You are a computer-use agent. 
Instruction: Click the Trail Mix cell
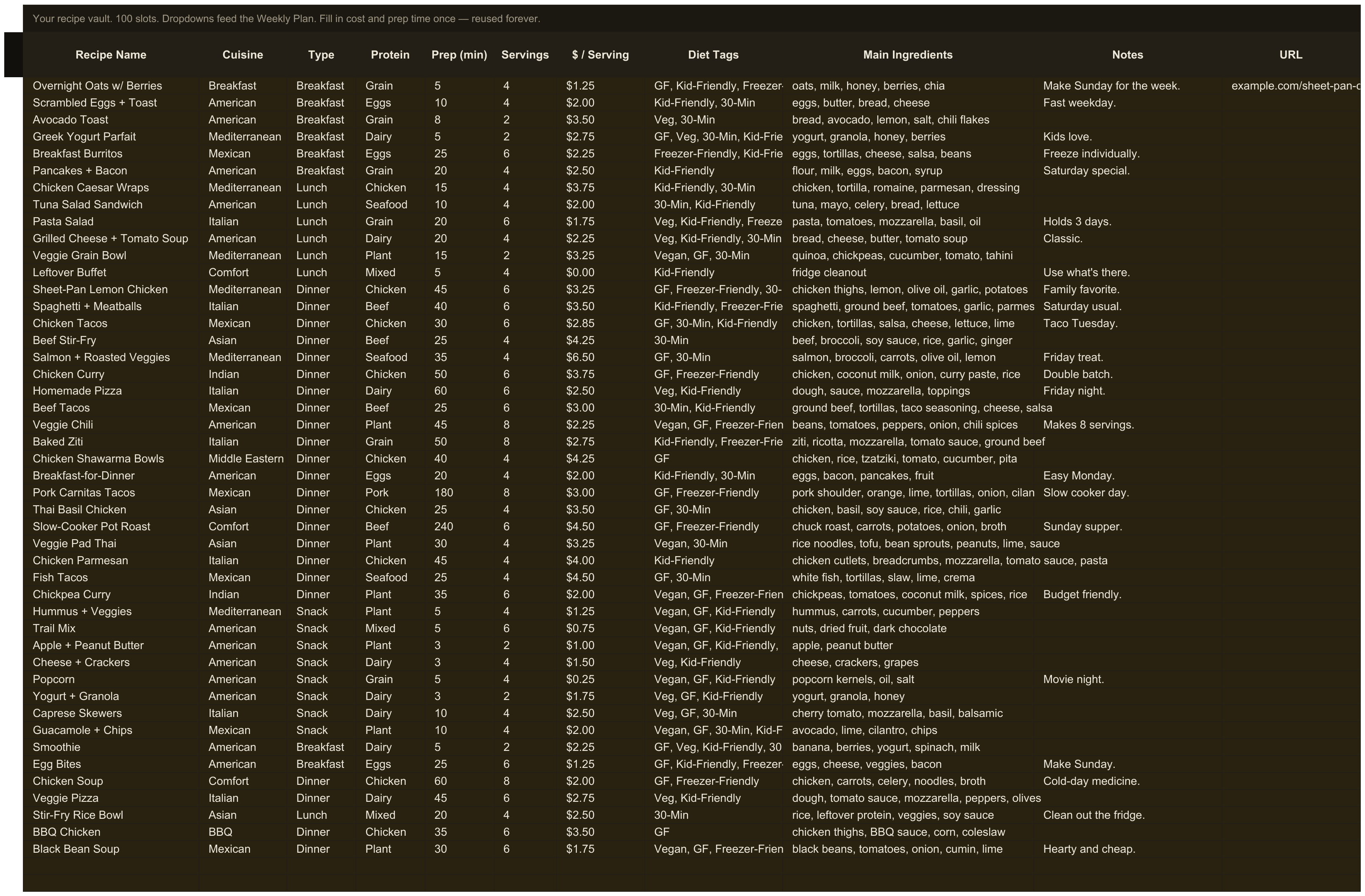point(111,629)
